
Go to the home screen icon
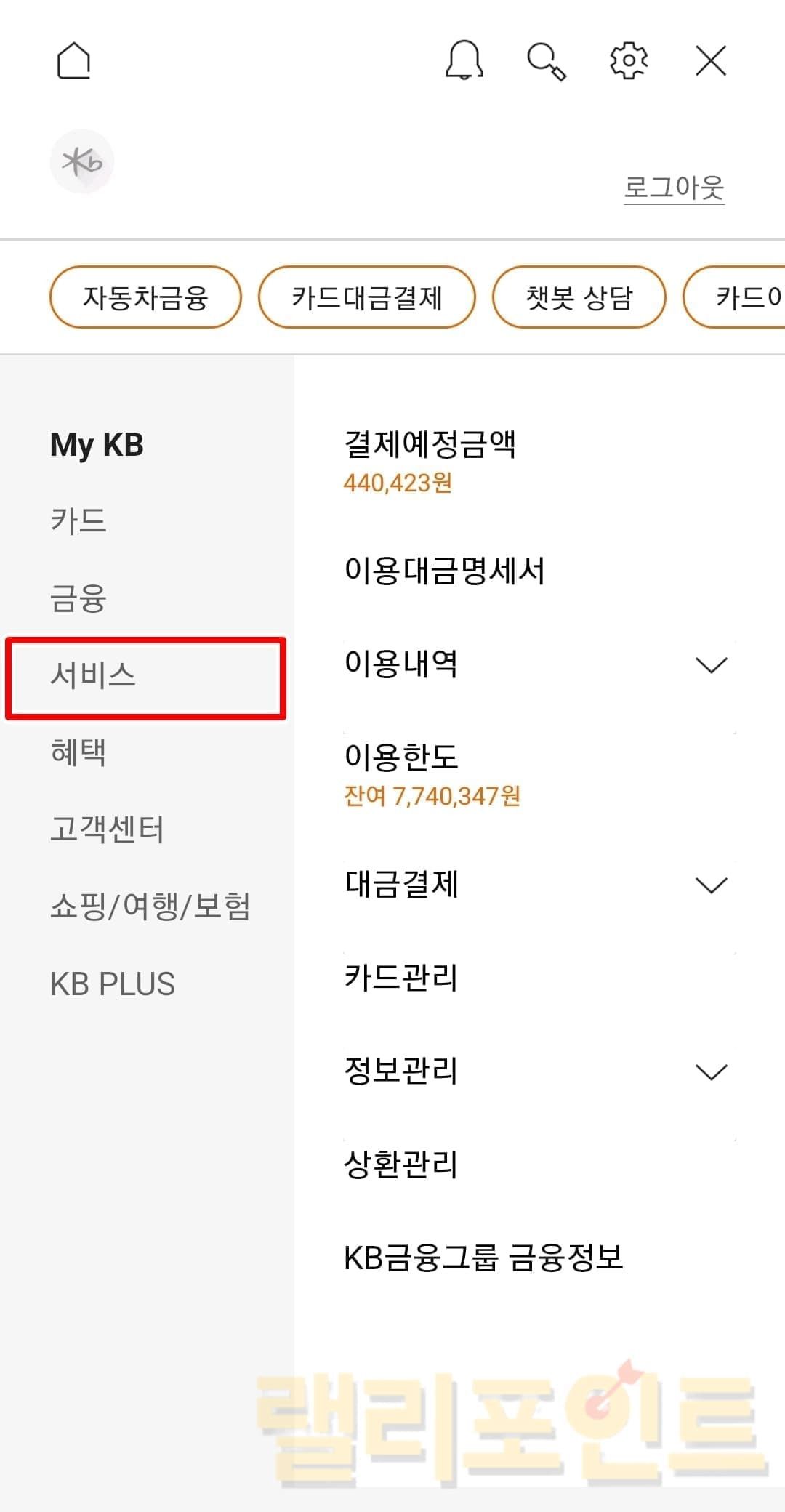[73, 60]
